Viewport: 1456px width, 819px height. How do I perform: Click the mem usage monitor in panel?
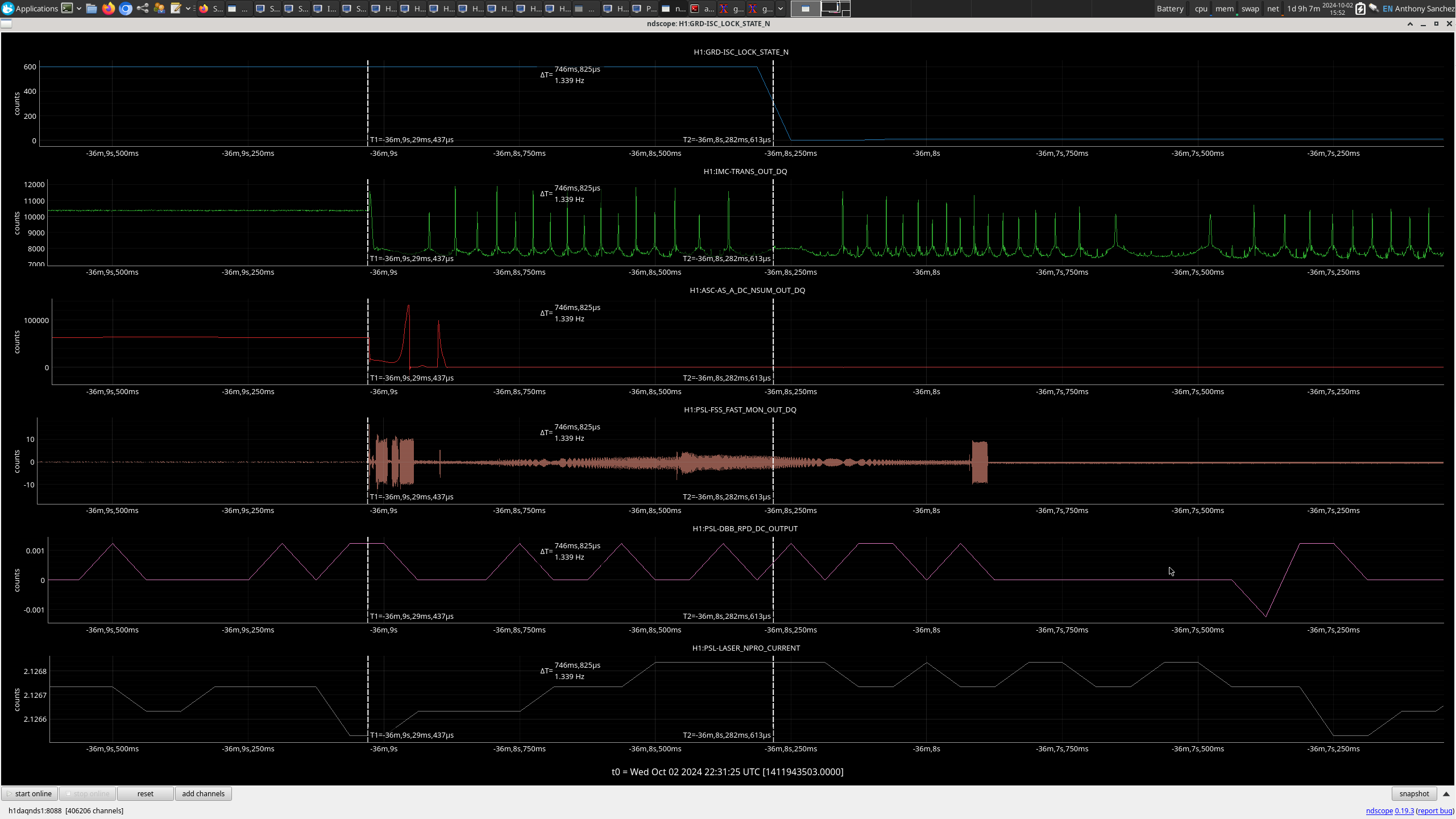coord(1225,9)
